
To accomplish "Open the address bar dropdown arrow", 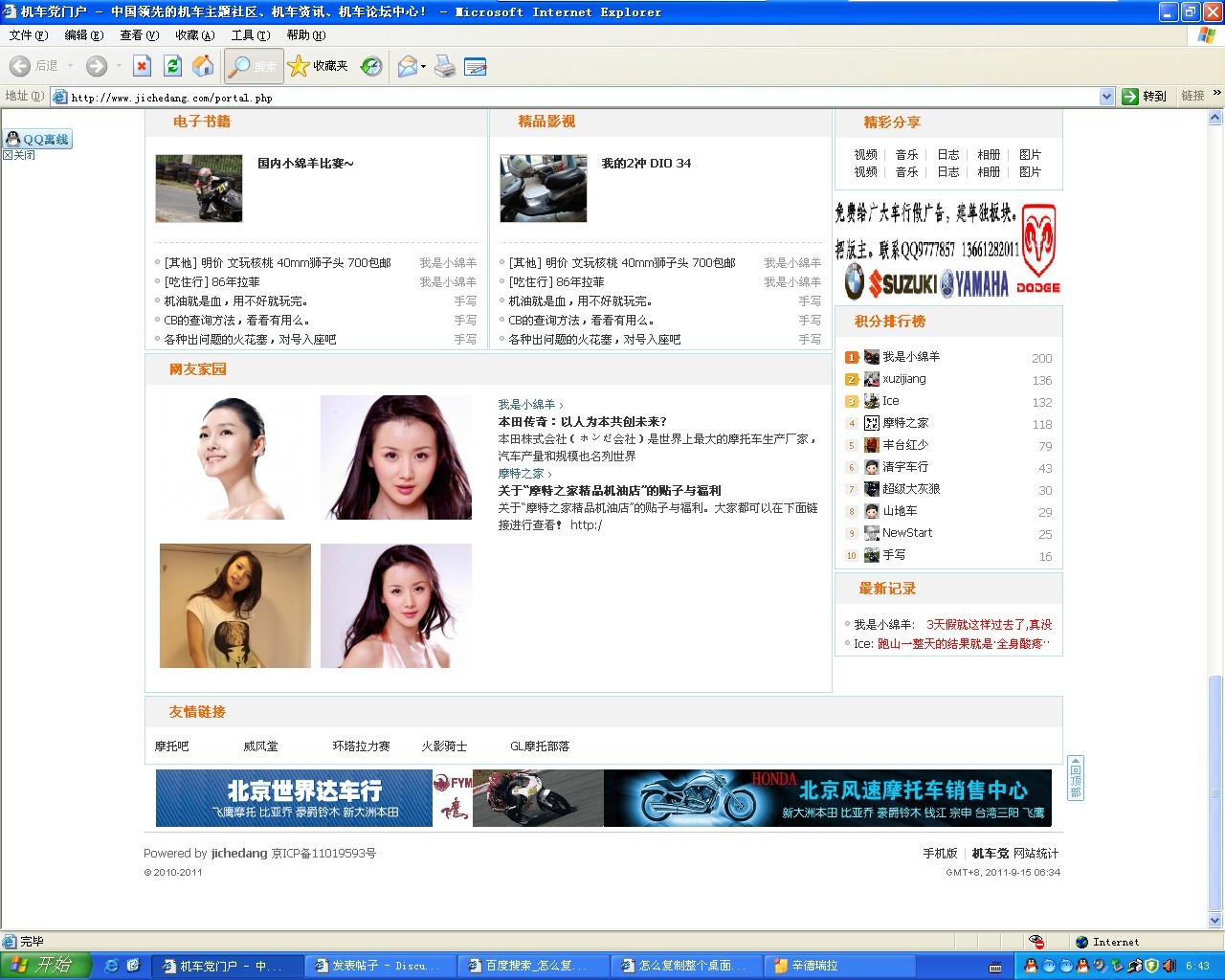I will coord(1107,97).
